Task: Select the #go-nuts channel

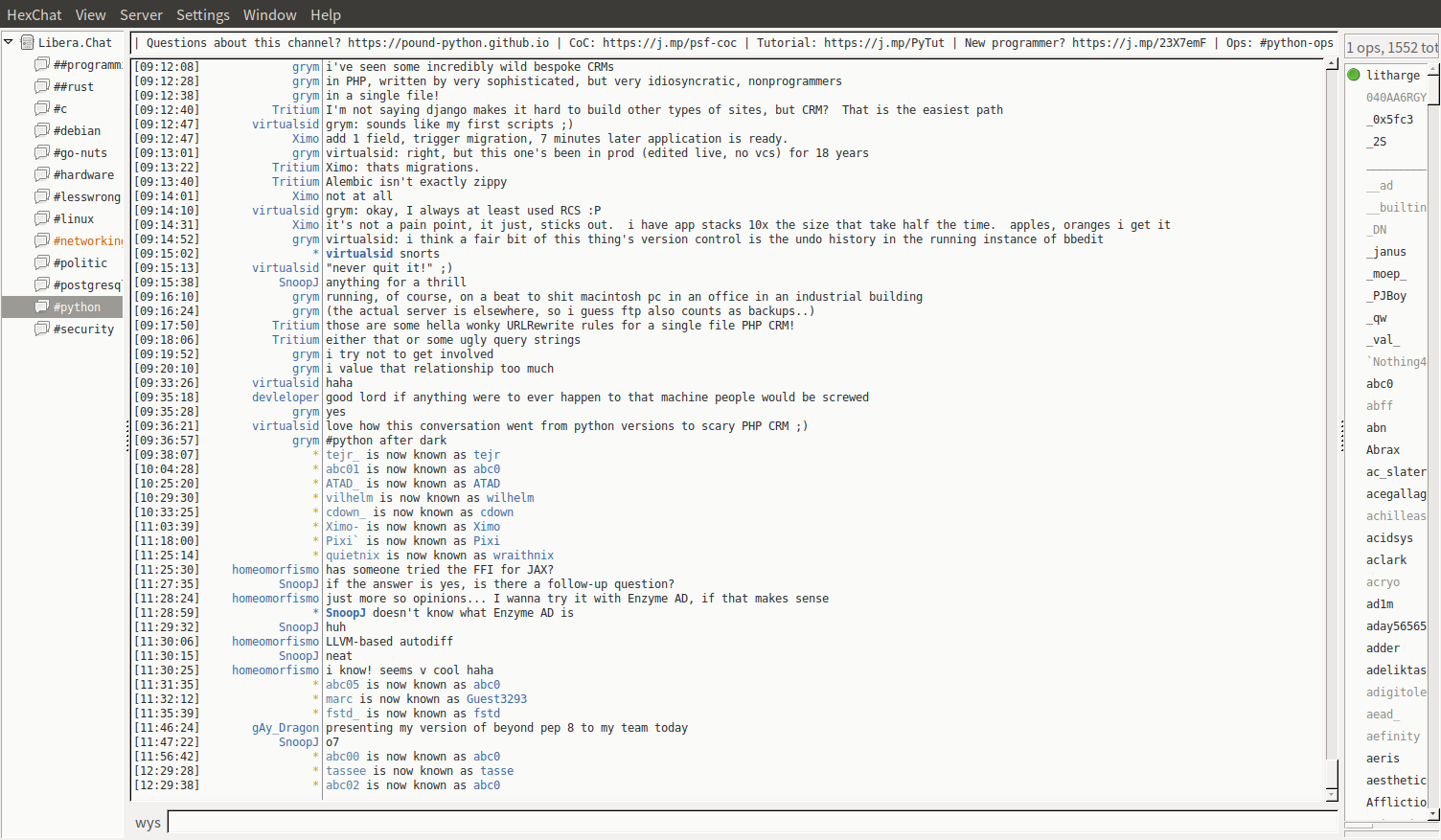Action: (x=80, y=152)
